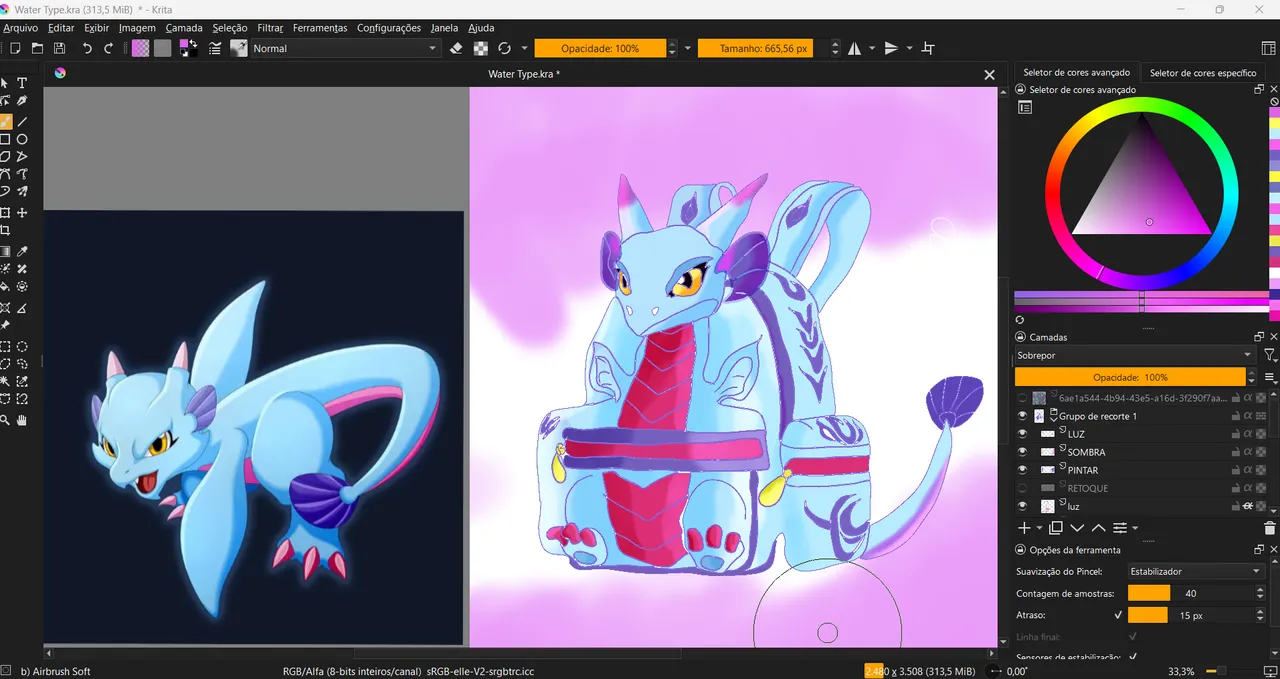
Task: Select the Text tool in the toolbox
Action: click(x=22, y=84)
